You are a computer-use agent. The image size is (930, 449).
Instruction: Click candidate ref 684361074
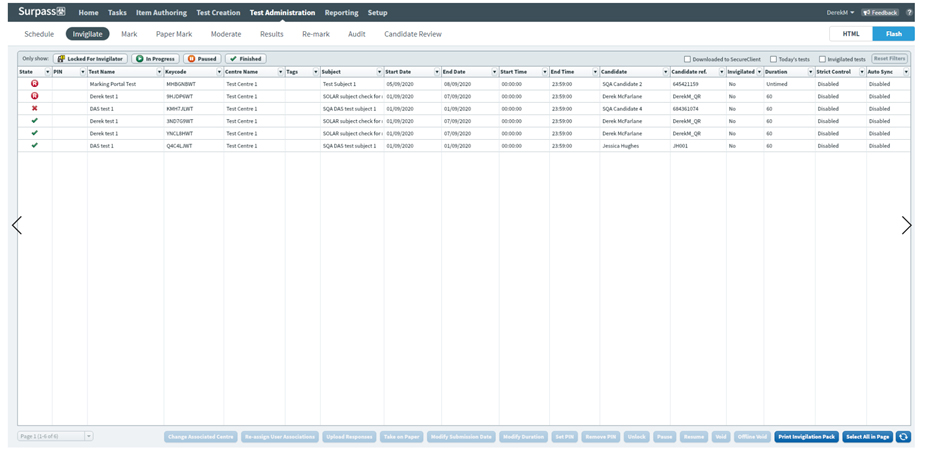pyautogui.click(x=698, y=109)
